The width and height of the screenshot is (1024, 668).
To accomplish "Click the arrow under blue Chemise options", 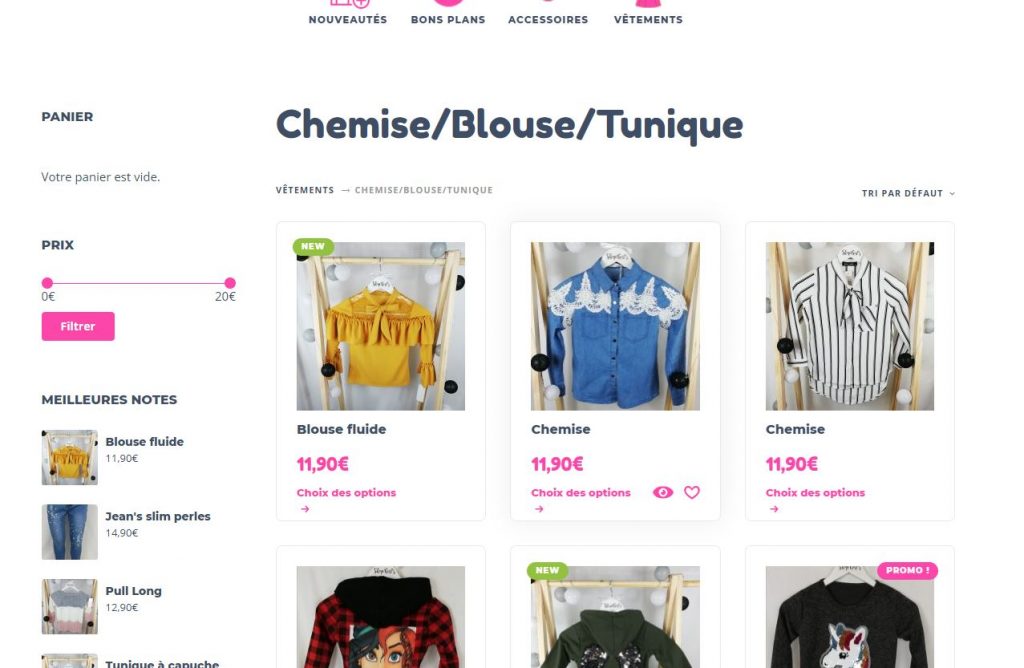I will (x=539, y=509).
